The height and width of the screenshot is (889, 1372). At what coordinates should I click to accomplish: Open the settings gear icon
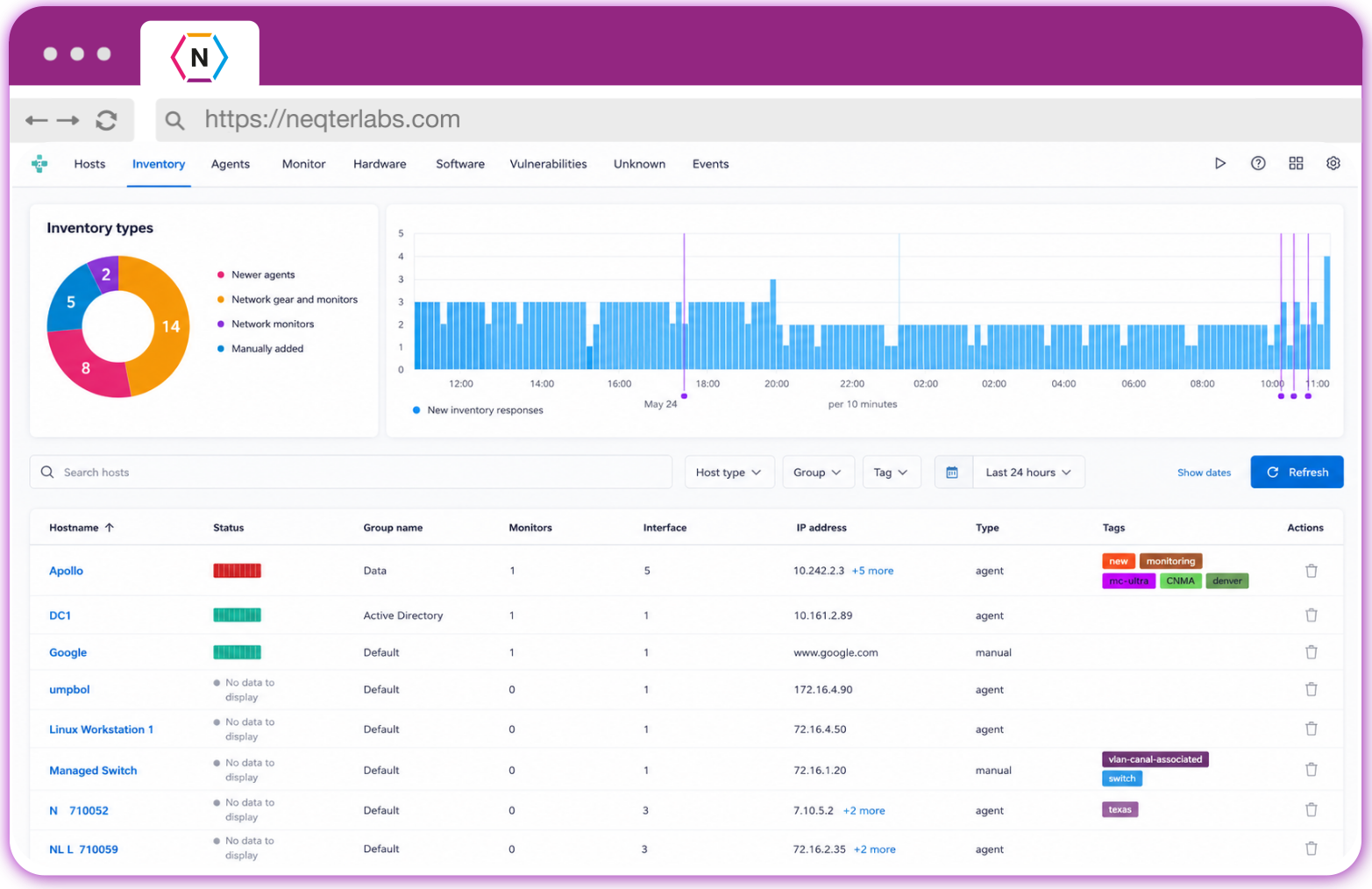coord(1333,163)
